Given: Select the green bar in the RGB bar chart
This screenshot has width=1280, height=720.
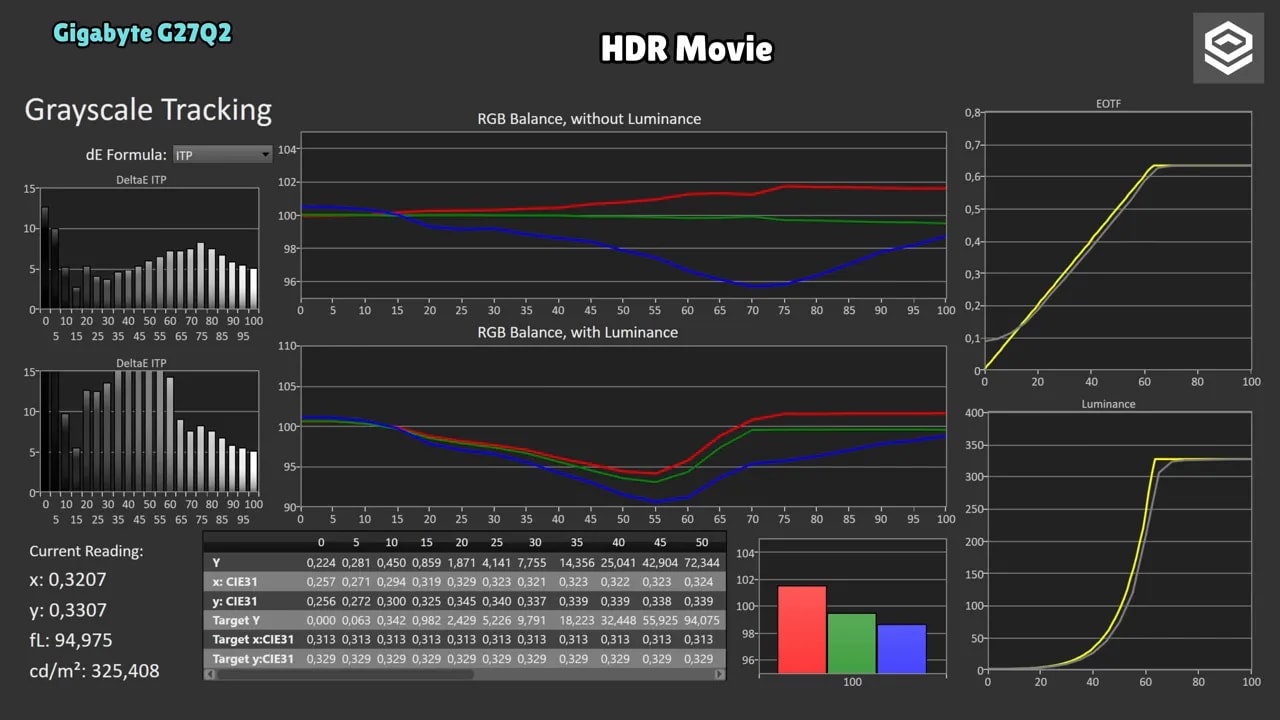Looking at the screenshot, I should click(x=852, y=643).
